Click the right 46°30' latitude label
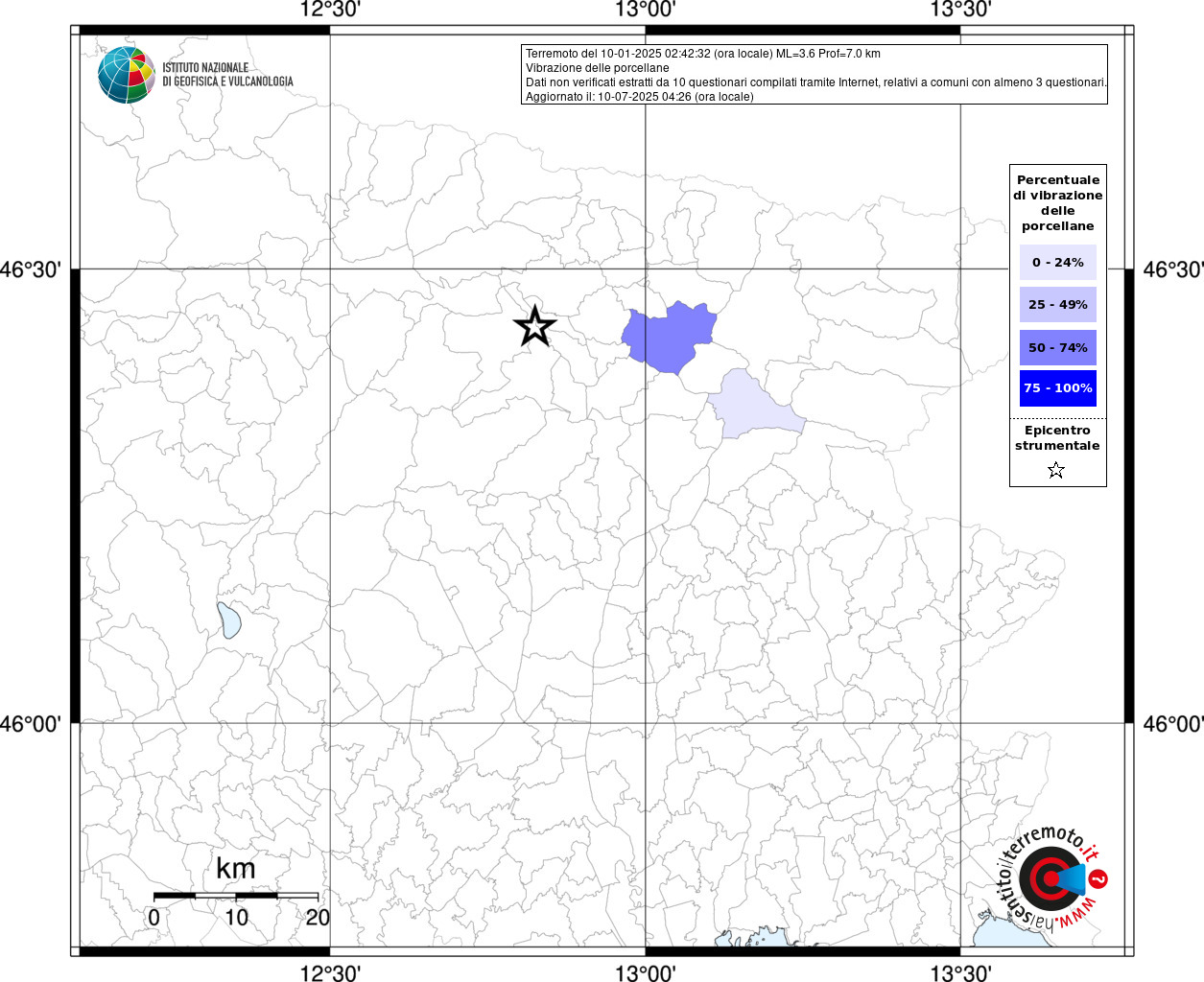 tap(1173, 269)
